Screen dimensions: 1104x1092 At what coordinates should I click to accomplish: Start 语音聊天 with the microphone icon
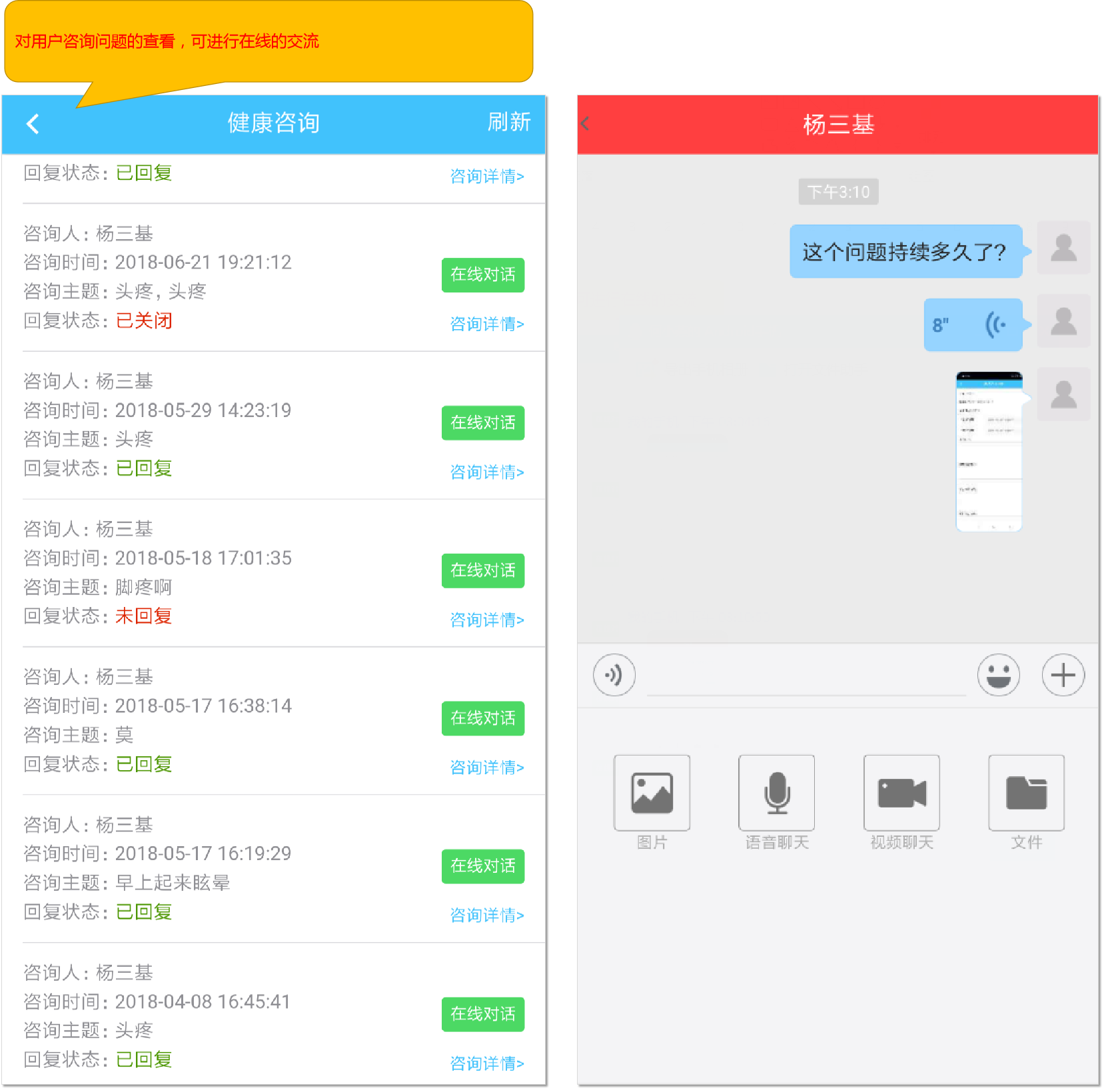coord(776,793)
